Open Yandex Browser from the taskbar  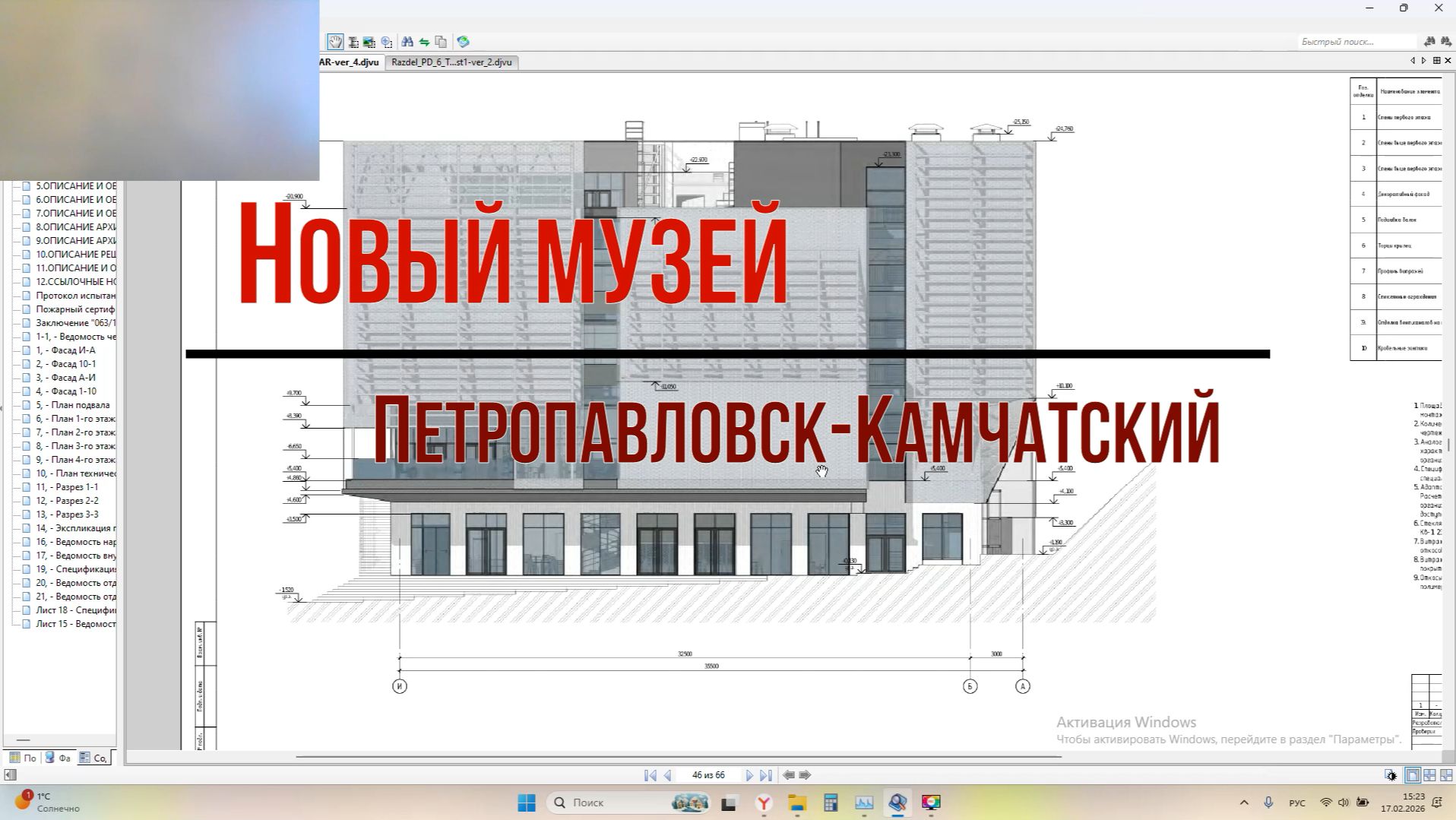pyautogui.click(x=762, y=803)
